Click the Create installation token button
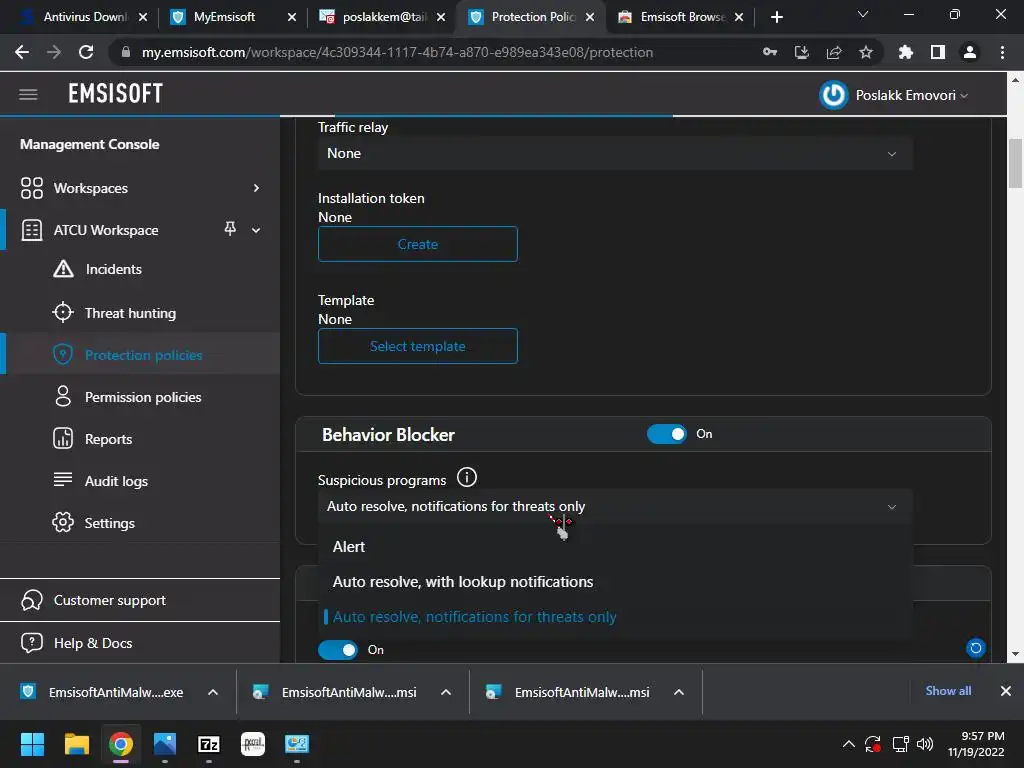Viewport: 1024px width, 768px height. [418, 244]
